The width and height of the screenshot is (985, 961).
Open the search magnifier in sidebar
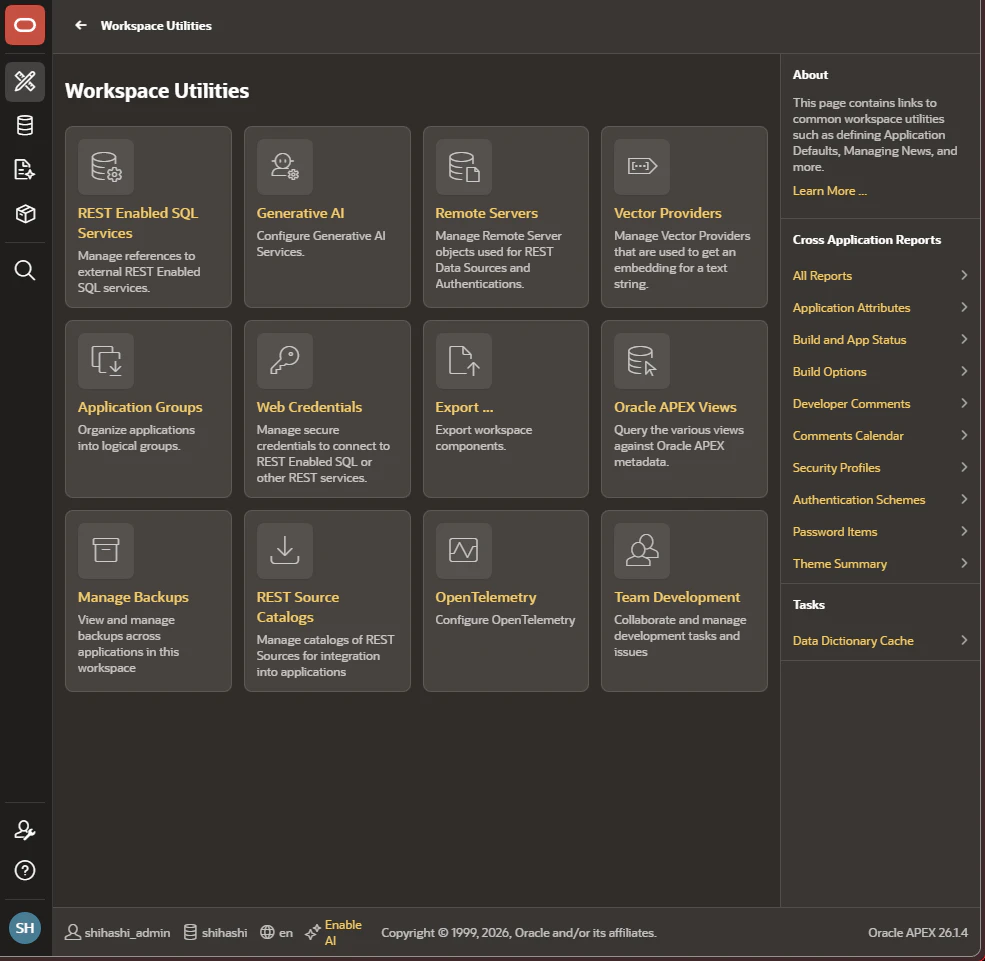tap(25, 271)
